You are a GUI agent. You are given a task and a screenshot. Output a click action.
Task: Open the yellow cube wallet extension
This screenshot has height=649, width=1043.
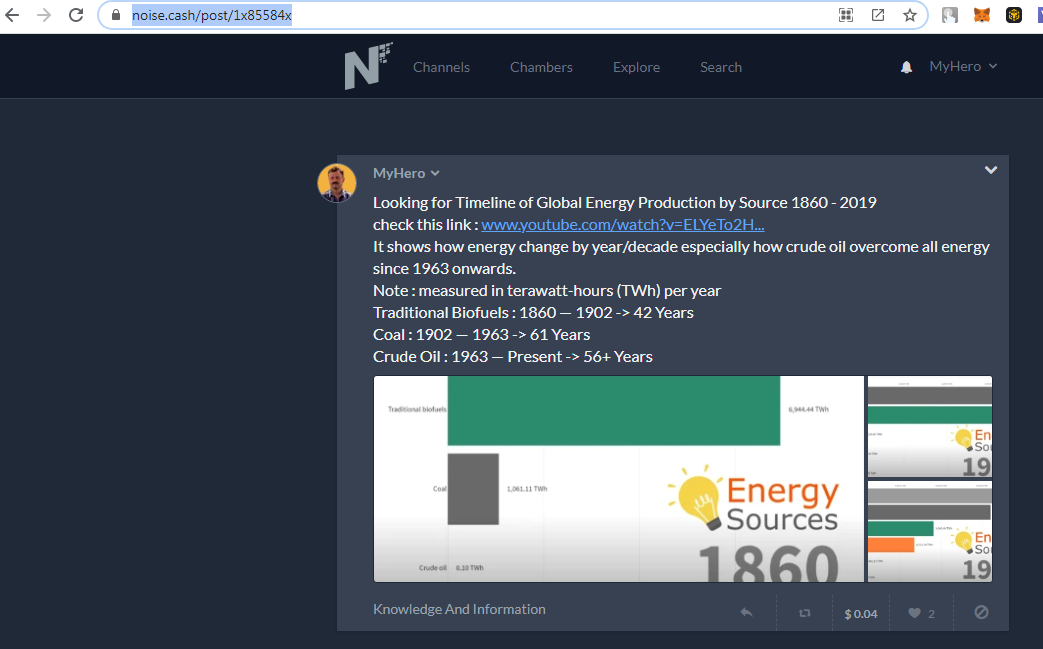pyautogui.click(x=1014, y=15)
